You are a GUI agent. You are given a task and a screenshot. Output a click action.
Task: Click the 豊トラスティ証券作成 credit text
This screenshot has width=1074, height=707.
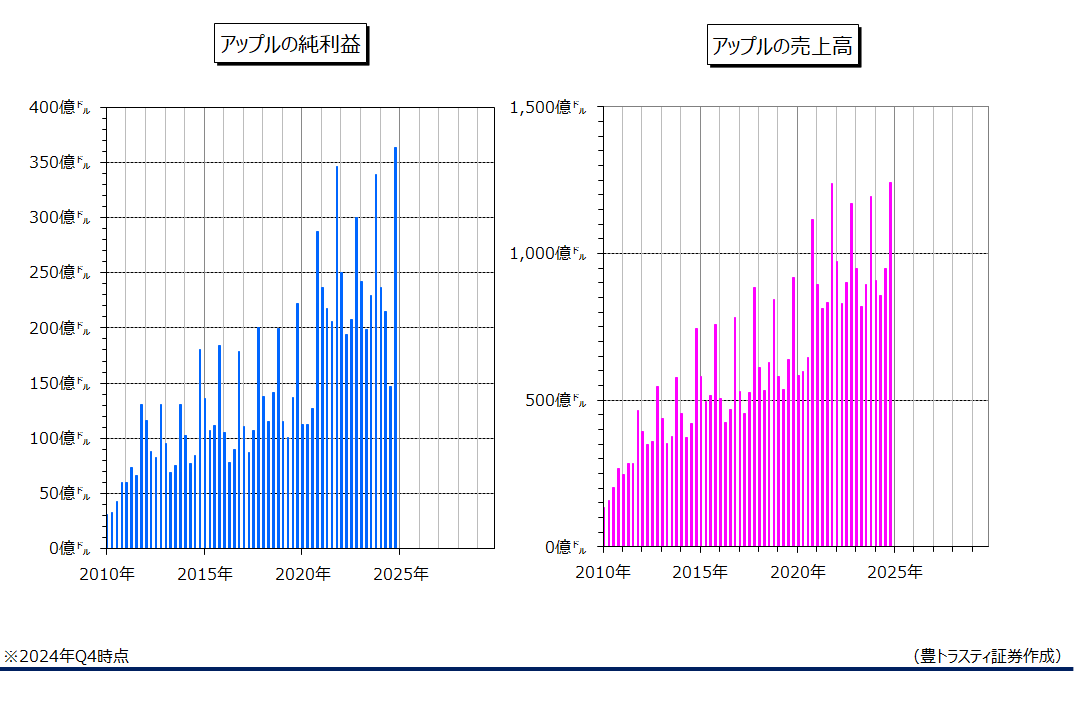(x=988, y=656)
